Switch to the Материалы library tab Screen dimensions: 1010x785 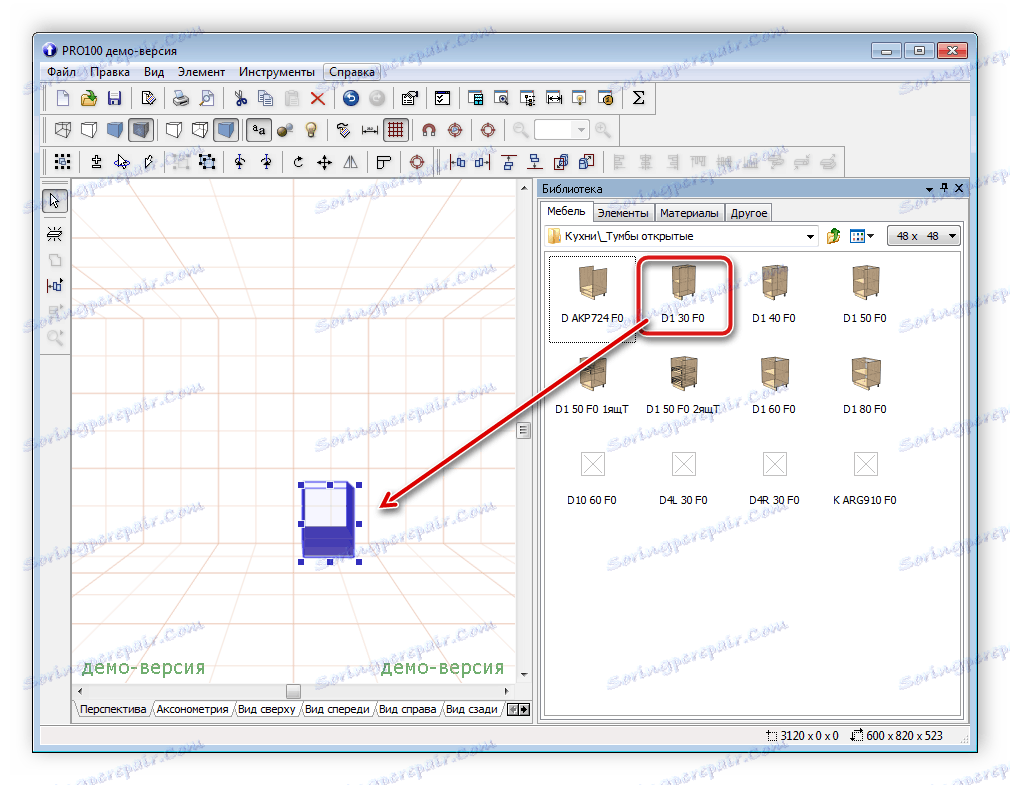tap(689, 213)
